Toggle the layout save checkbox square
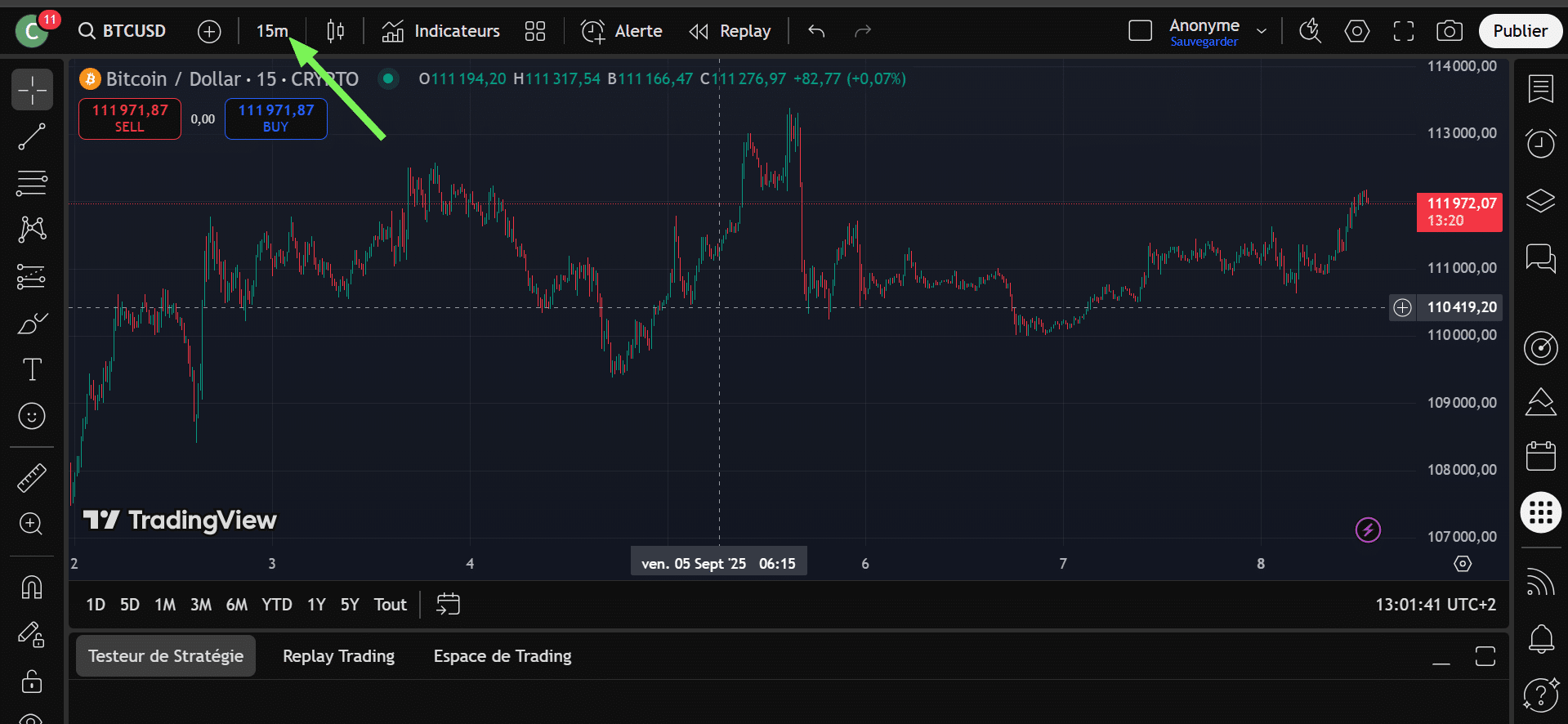1568x724 pixels. pos(1140,31)
